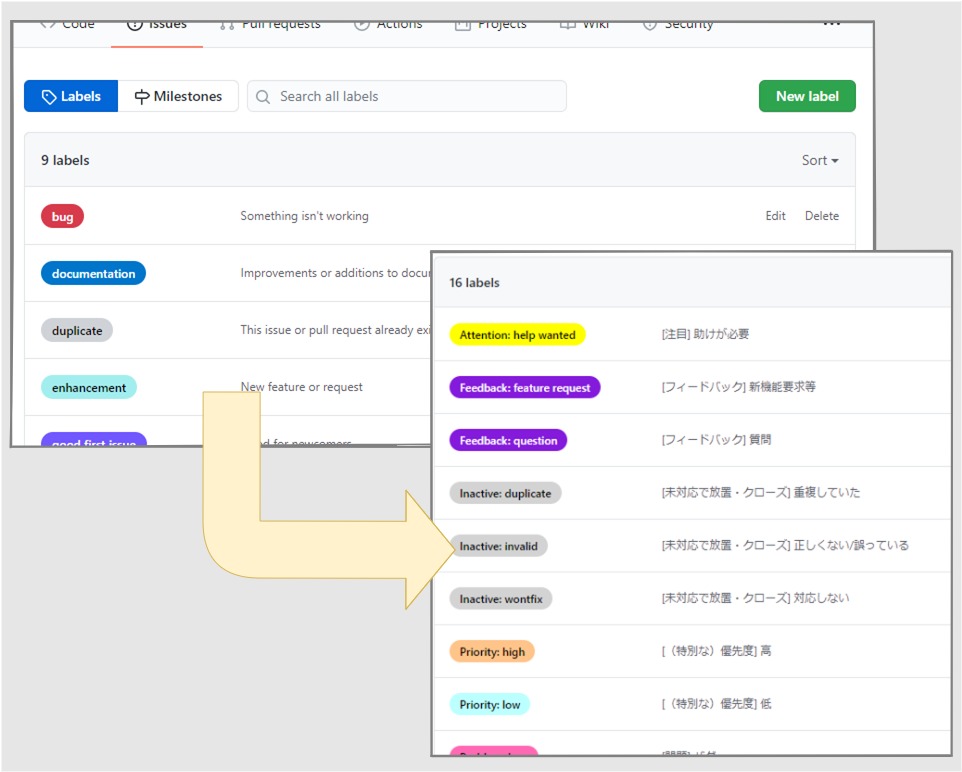Click the Issues speech-bubble icon
The image size is (962, 772).
tap(136, 25)
